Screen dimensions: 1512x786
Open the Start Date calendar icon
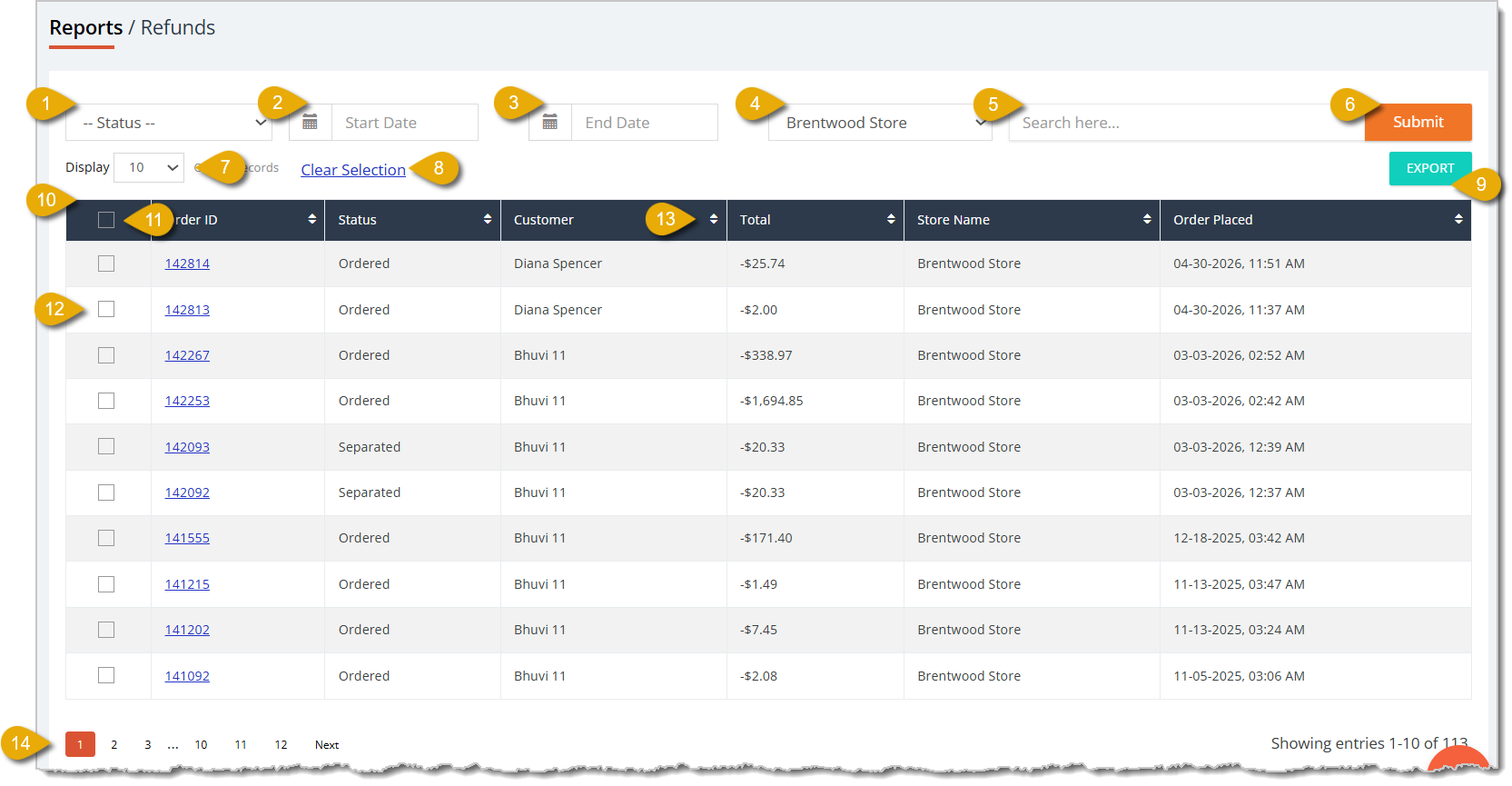310,123
